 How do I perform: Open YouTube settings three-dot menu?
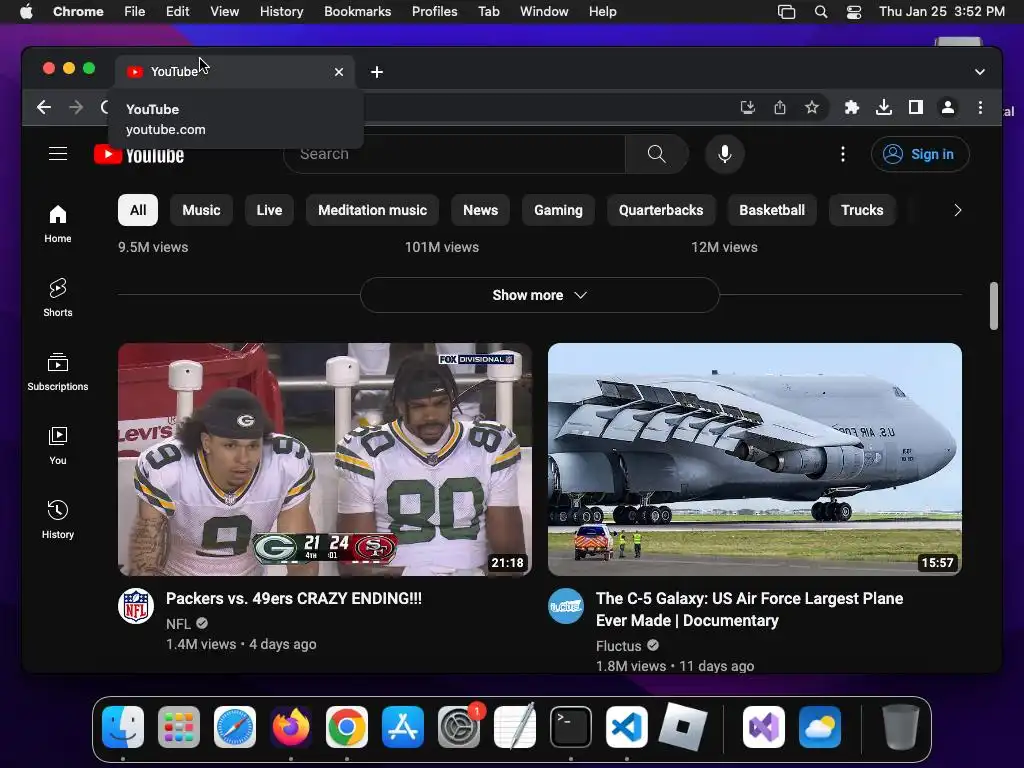842,154
